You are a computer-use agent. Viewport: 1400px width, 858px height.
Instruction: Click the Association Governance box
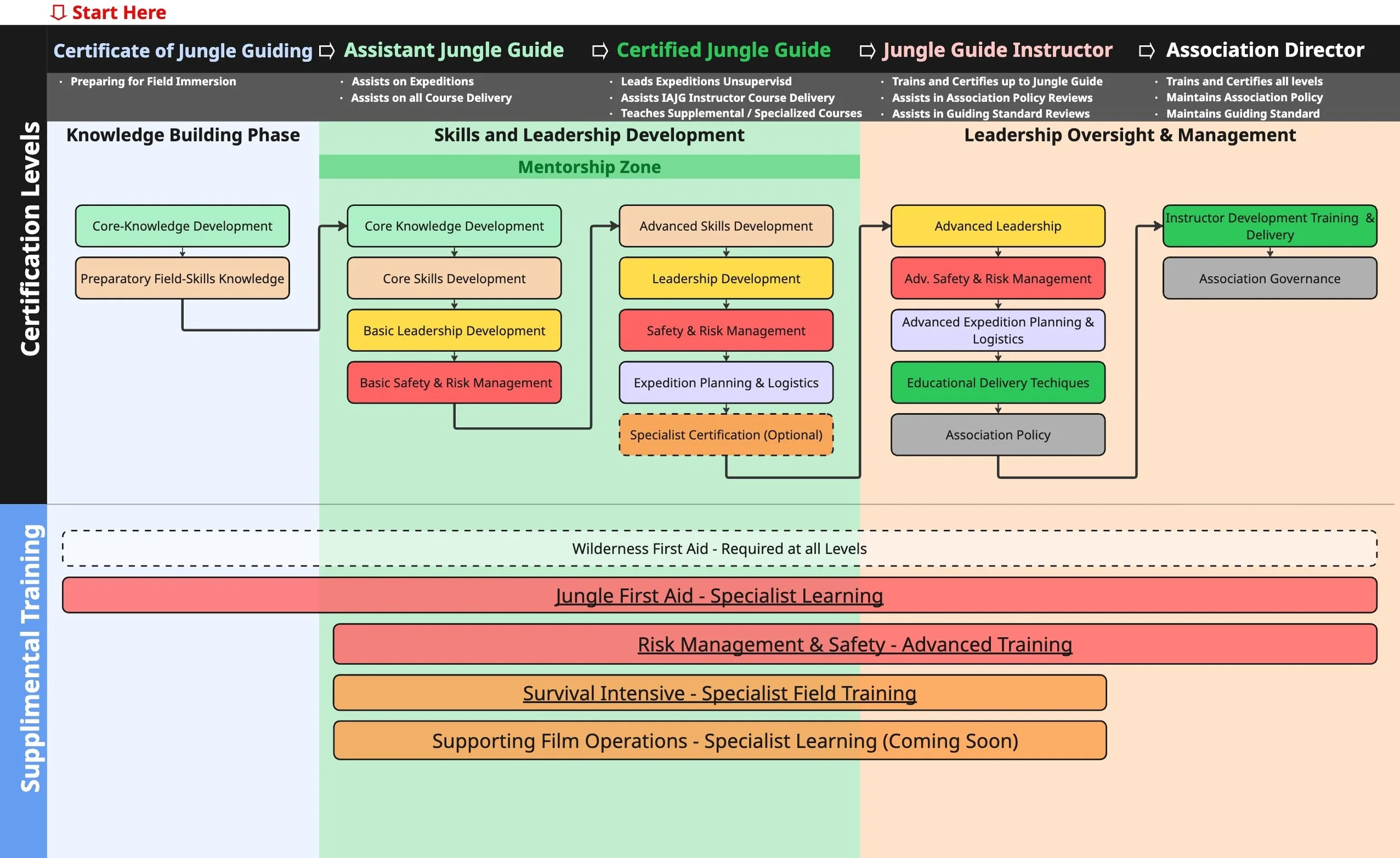pos(1270,278)
